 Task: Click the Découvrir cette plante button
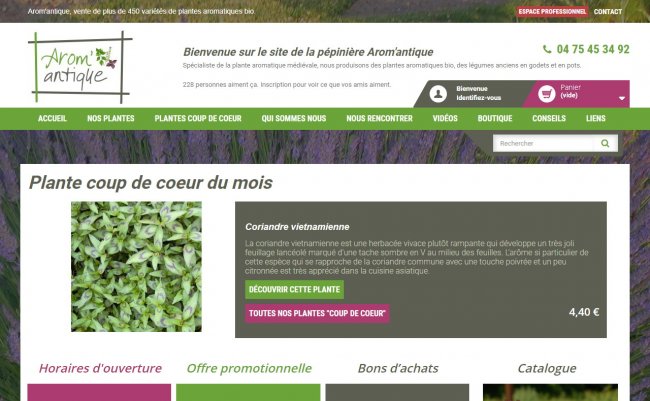point(294,289)
